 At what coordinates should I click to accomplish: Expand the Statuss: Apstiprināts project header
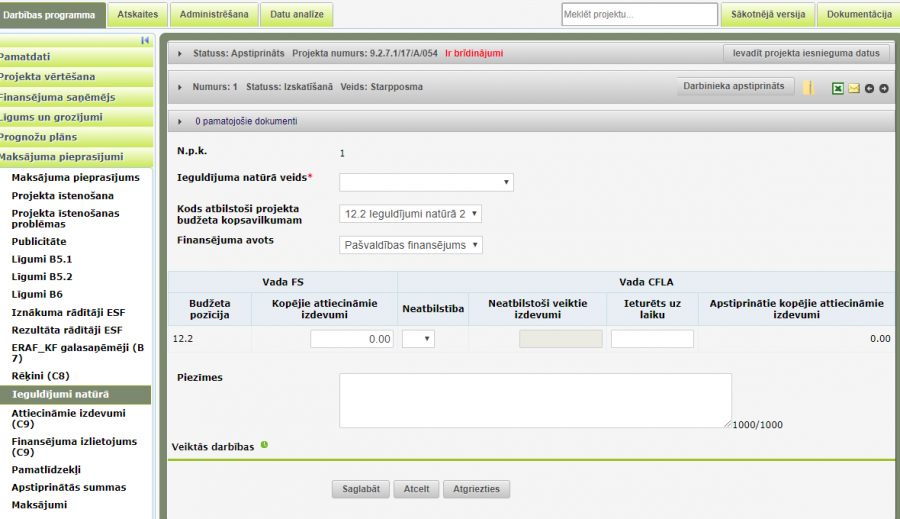coord(180,53)
